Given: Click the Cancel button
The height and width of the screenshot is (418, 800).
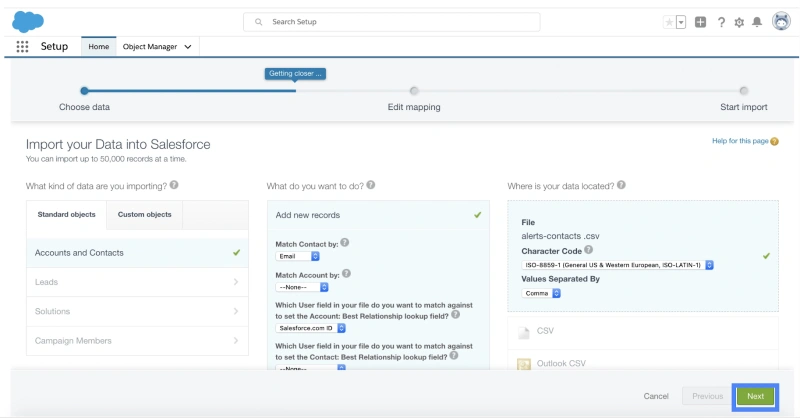Looking at the screenshot, I should coord(656,396).
